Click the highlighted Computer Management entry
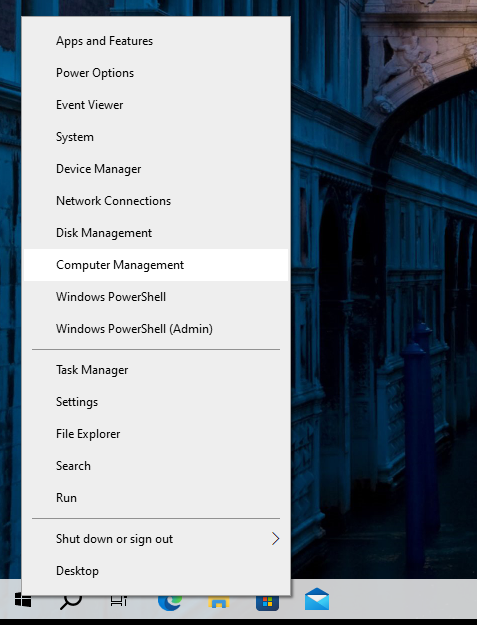Image resolution: width=477 pixels, height=625 pixels. (156, 265)
